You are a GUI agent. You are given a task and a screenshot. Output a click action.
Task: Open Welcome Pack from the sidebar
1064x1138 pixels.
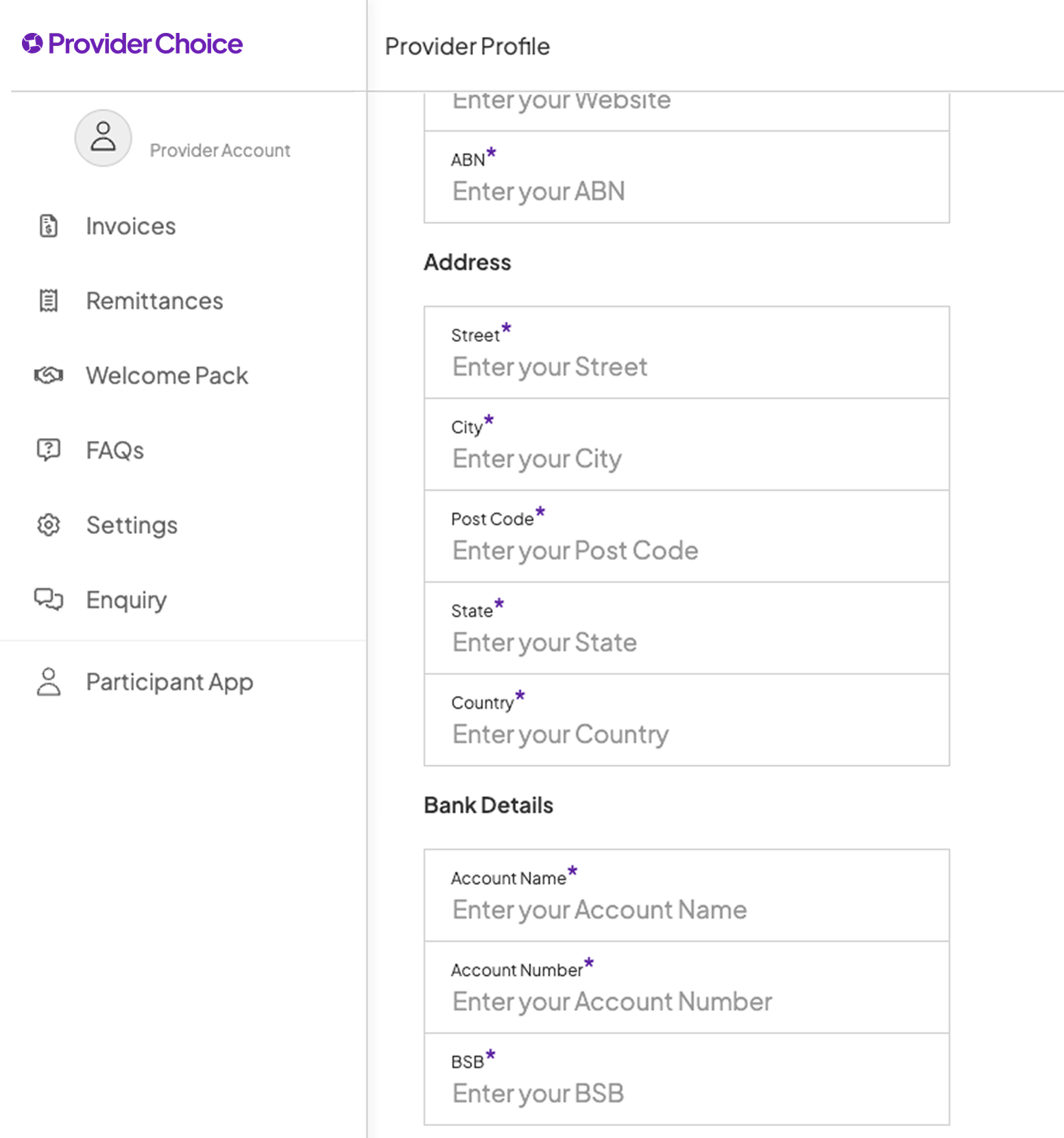point(167,376)
